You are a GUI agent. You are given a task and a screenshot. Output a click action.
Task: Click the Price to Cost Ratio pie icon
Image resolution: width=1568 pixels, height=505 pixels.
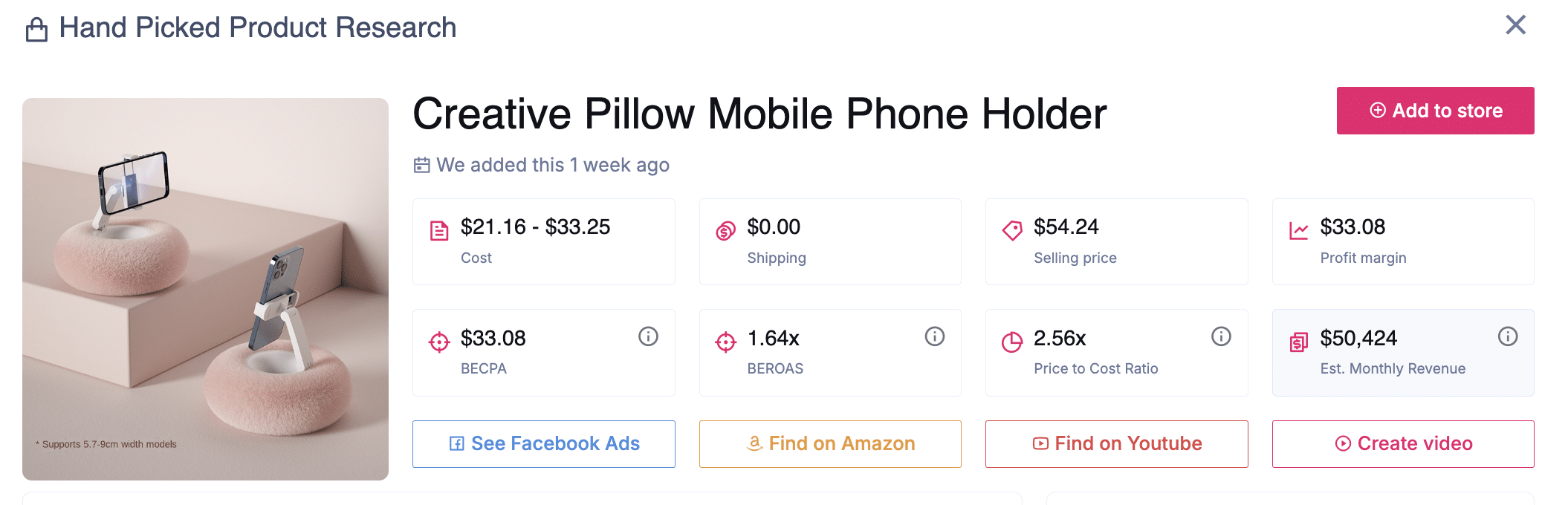click(1011, 340)
